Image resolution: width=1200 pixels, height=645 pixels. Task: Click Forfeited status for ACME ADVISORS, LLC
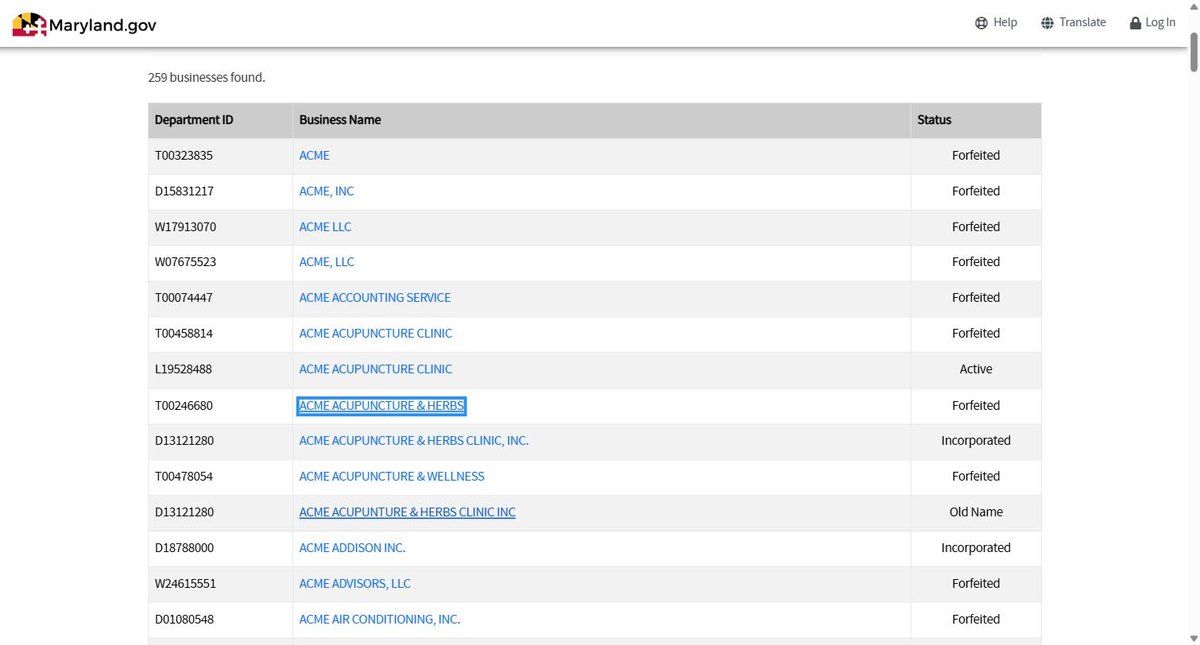coord(976,583)
